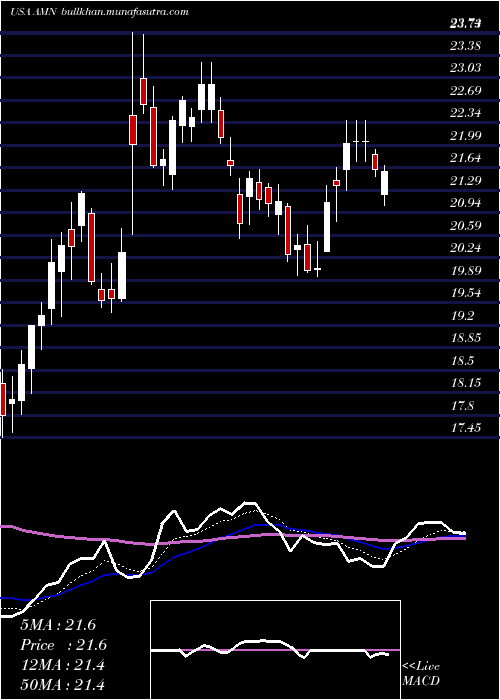This screenshot has width=500, height=700.
Task: Click the 19.2 price axis label
Action: pyautogui.click(x=462, y=316)
